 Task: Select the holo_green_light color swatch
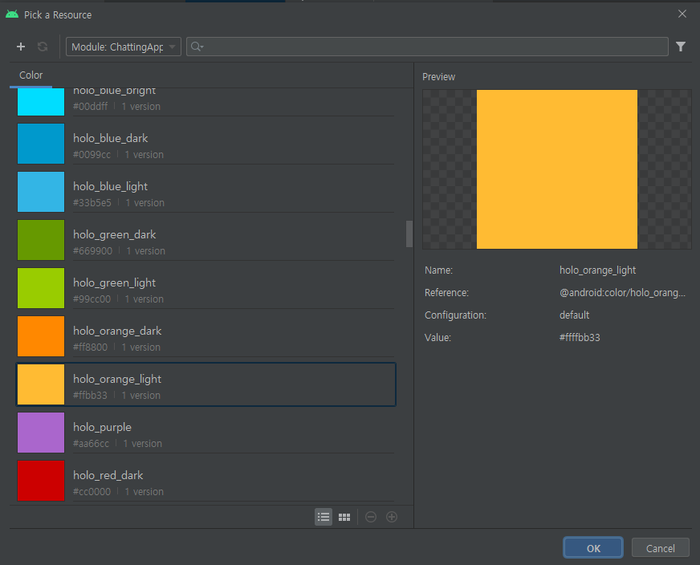41,288
